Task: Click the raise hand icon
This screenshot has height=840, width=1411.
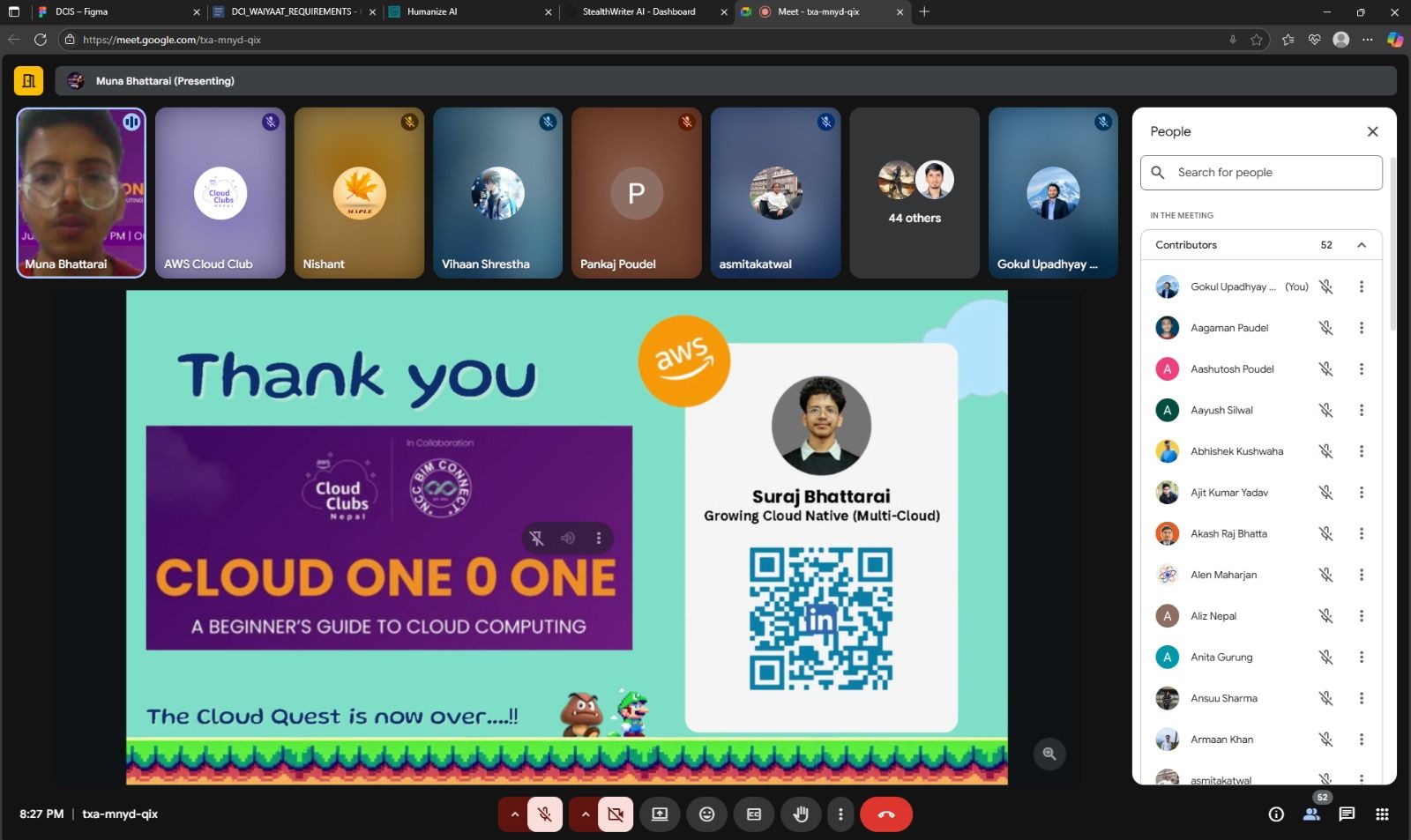Action: point(800,814)
